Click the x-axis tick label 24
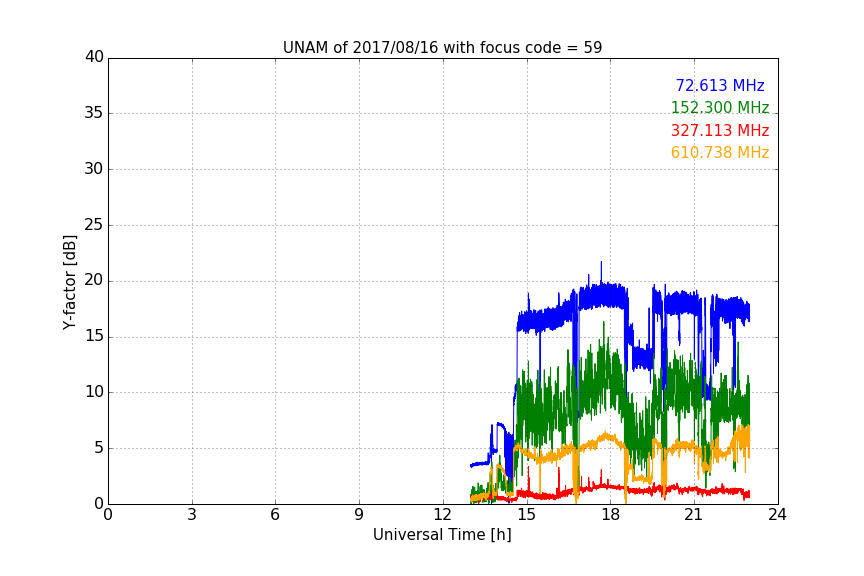This screenshot has height=576, width=864. tap(777, 515)
